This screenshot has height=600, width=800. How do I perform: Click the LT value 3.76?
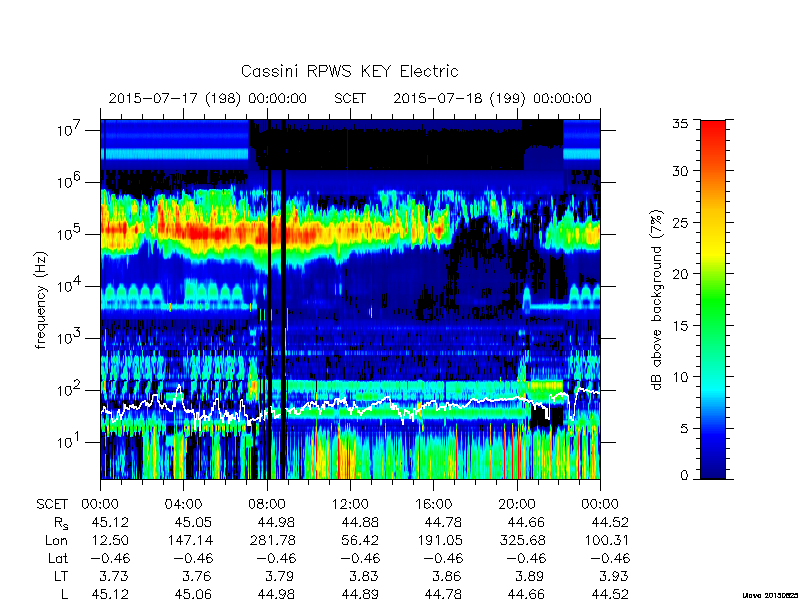197,576
